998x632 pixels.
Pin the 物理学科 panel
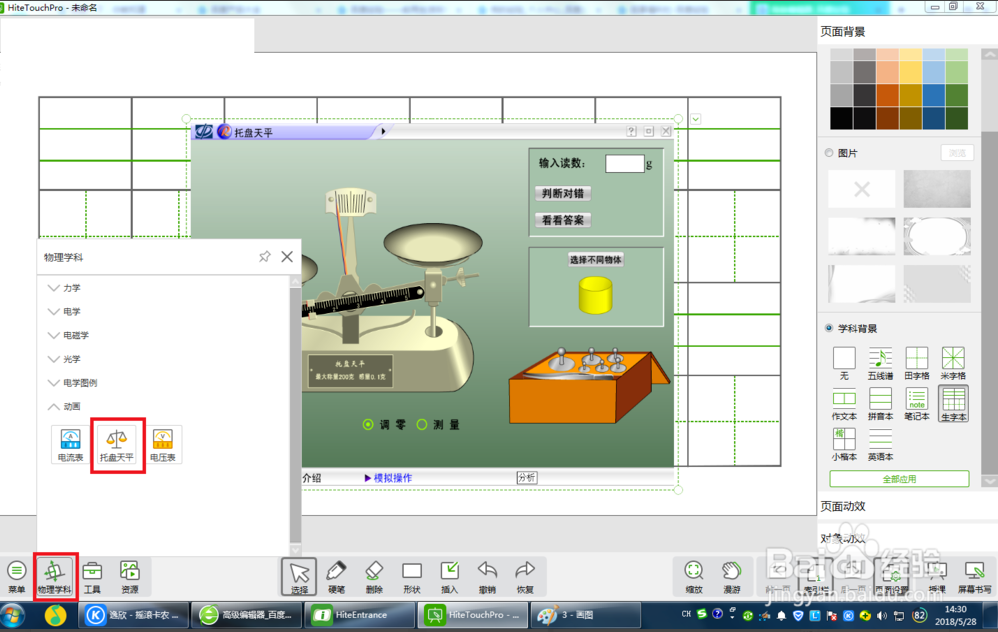[x=264, y=257]
